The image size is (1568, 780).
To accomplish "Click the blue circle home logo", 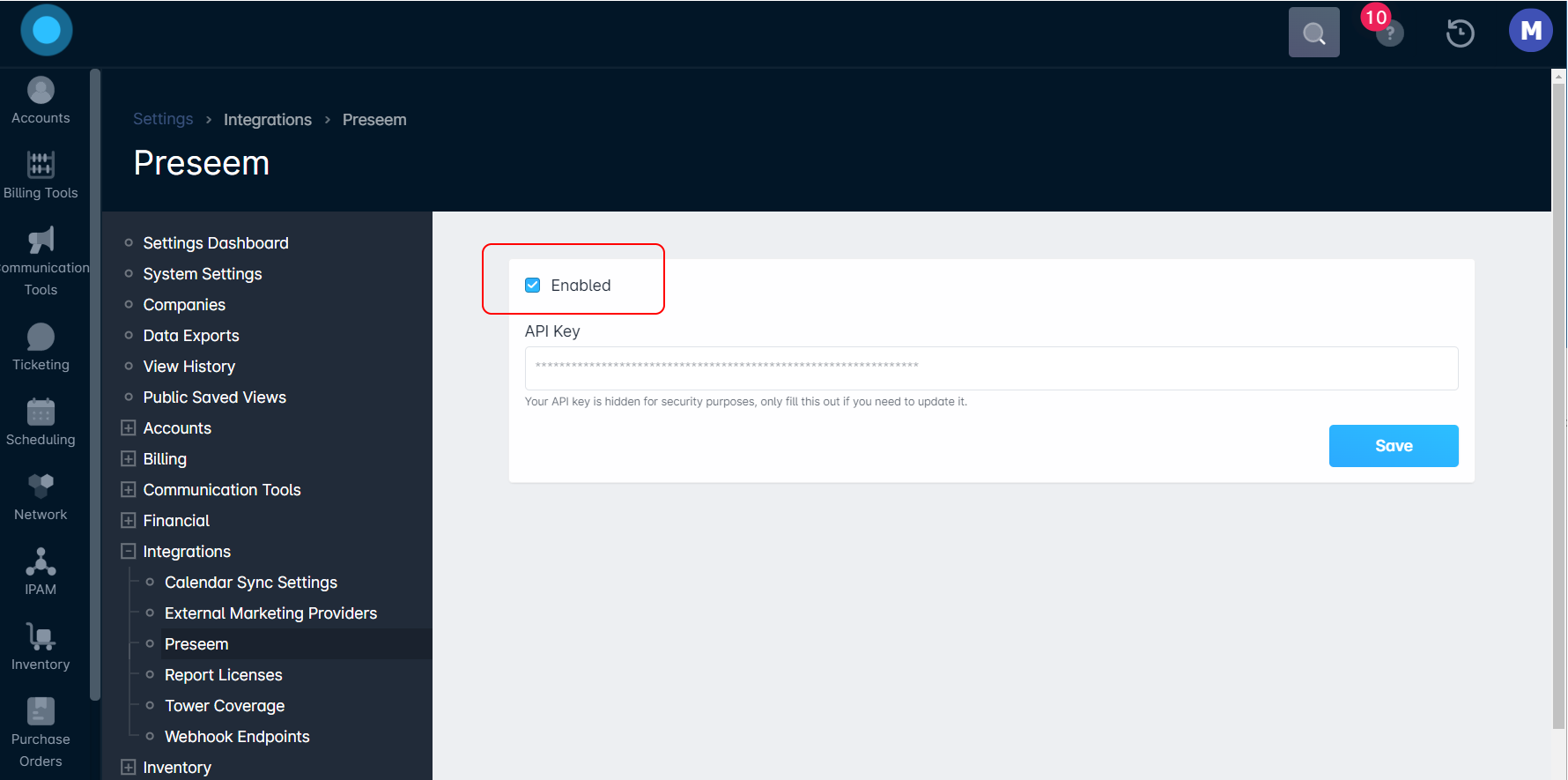I will click(x=47, y=30).
